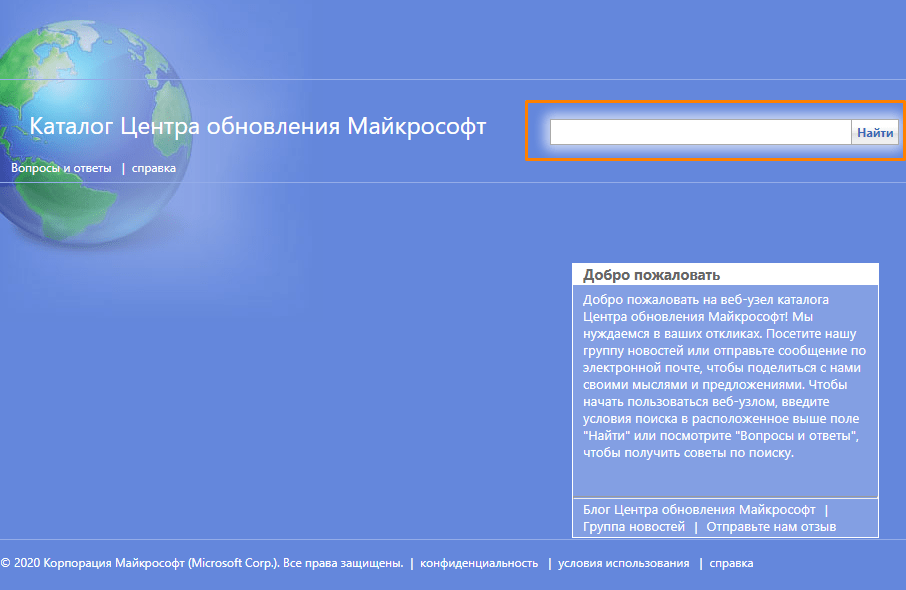Open the Группа новостей link
Viewport: 906px width, 590px height.
pos(634,526)
